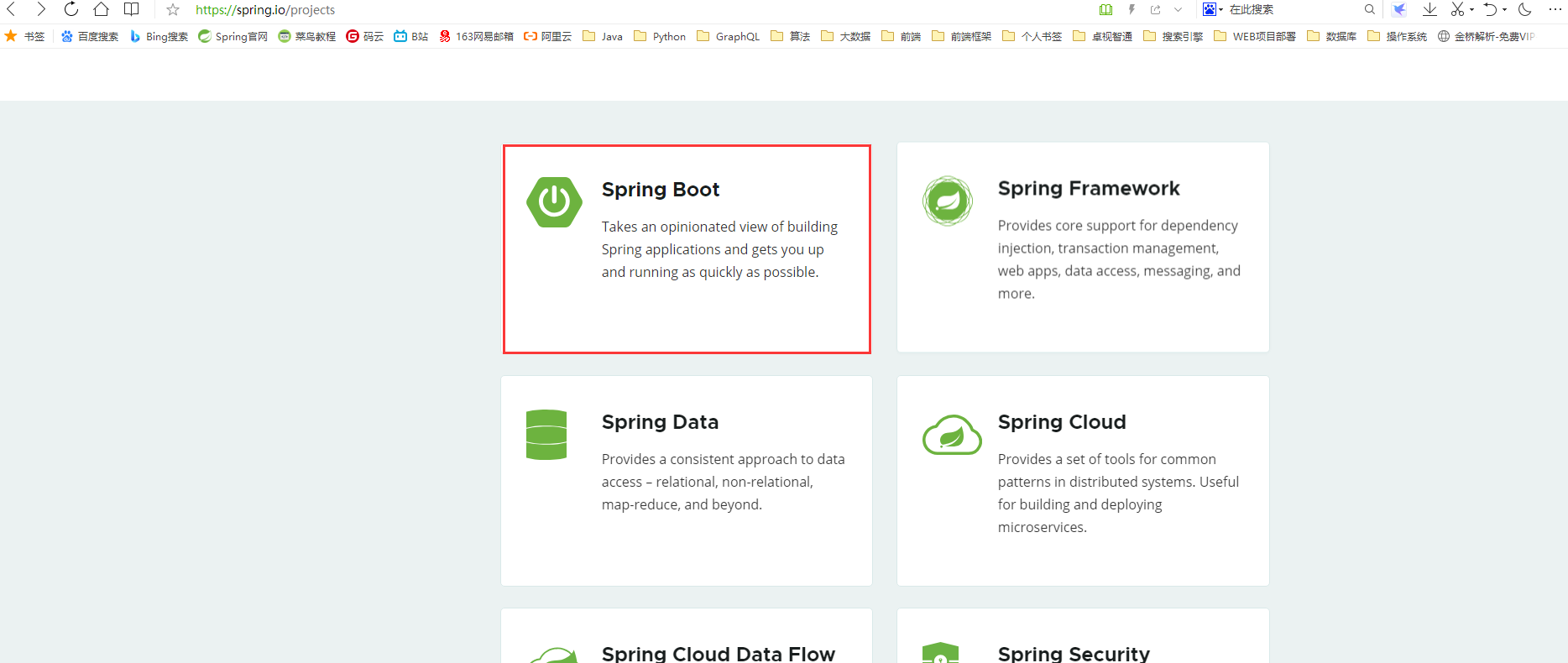Click the magnifier search icon
The width and height of the screenshot is (1568, 663).
(x=1370, y=10)
